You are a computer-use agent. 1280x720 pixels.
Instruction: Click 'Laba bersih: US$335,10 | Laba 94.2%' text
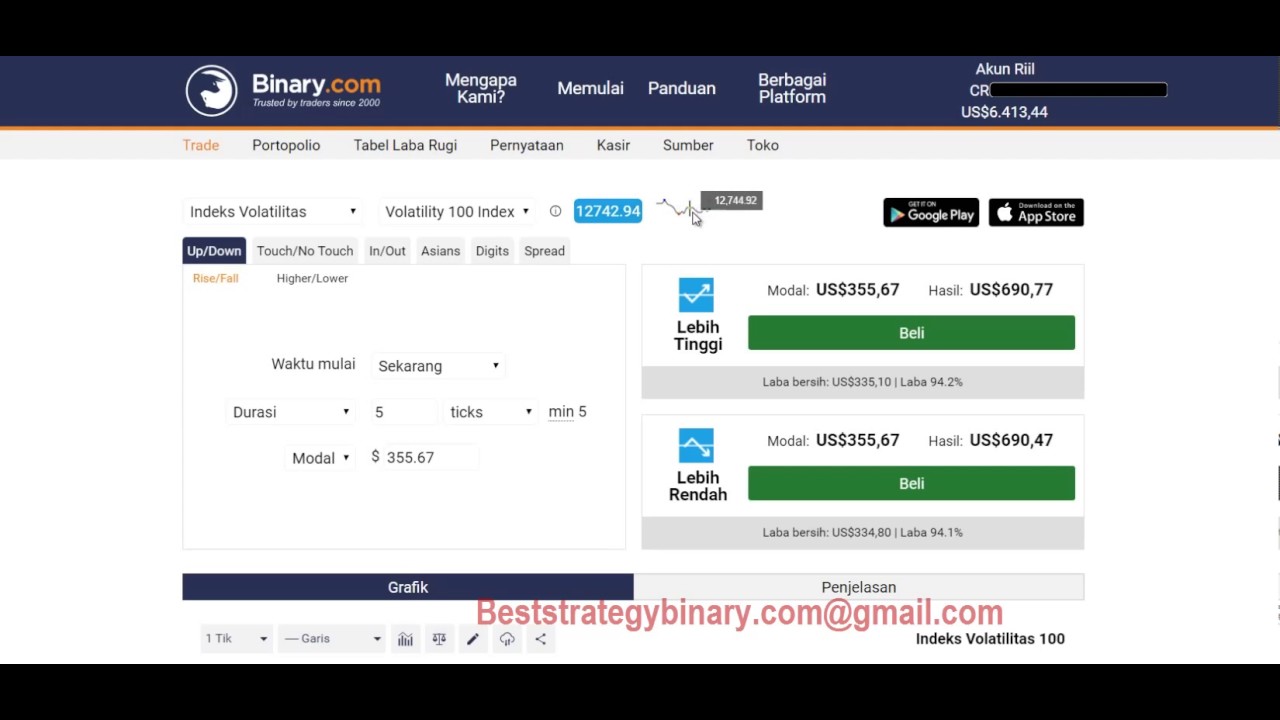pos(862,382)
